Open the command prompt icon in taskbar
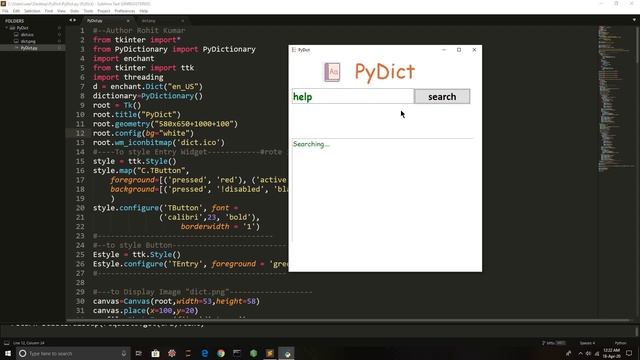This screenshot has height=360, width=640. pyautogui.click(x=237, y=353)
